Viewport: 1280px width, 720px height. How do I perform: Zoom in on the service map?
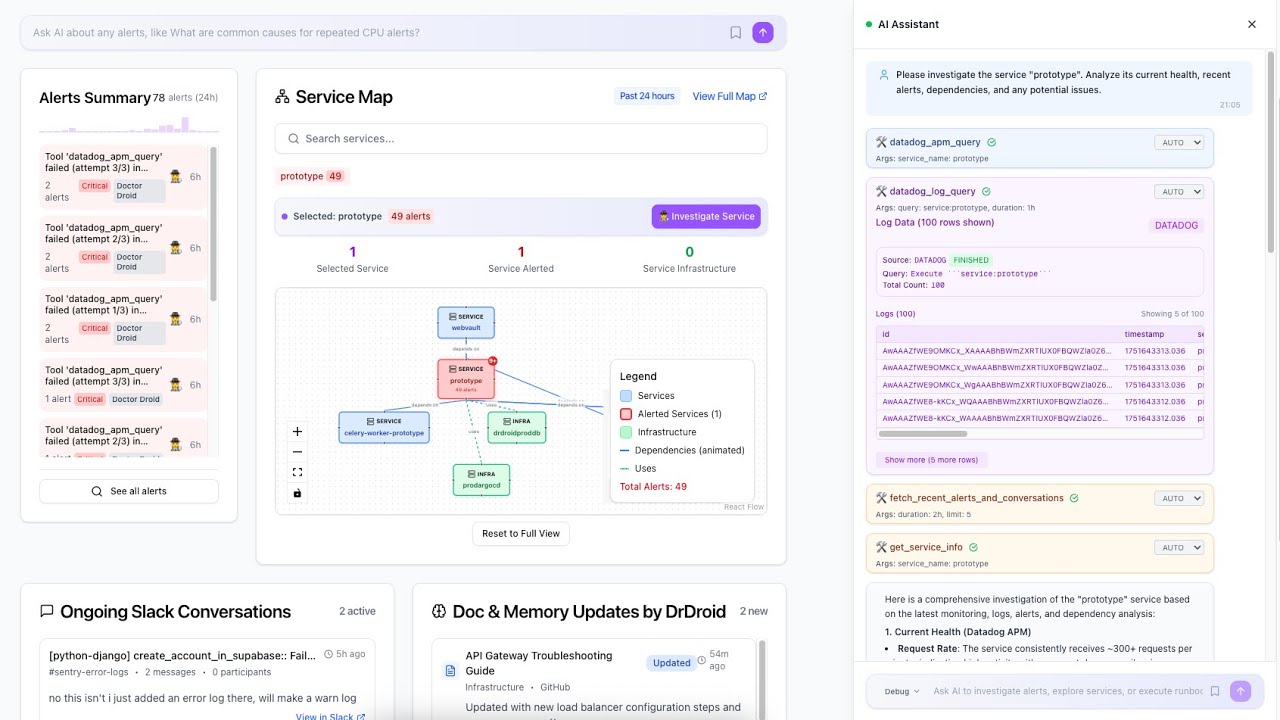click(297, 432)
